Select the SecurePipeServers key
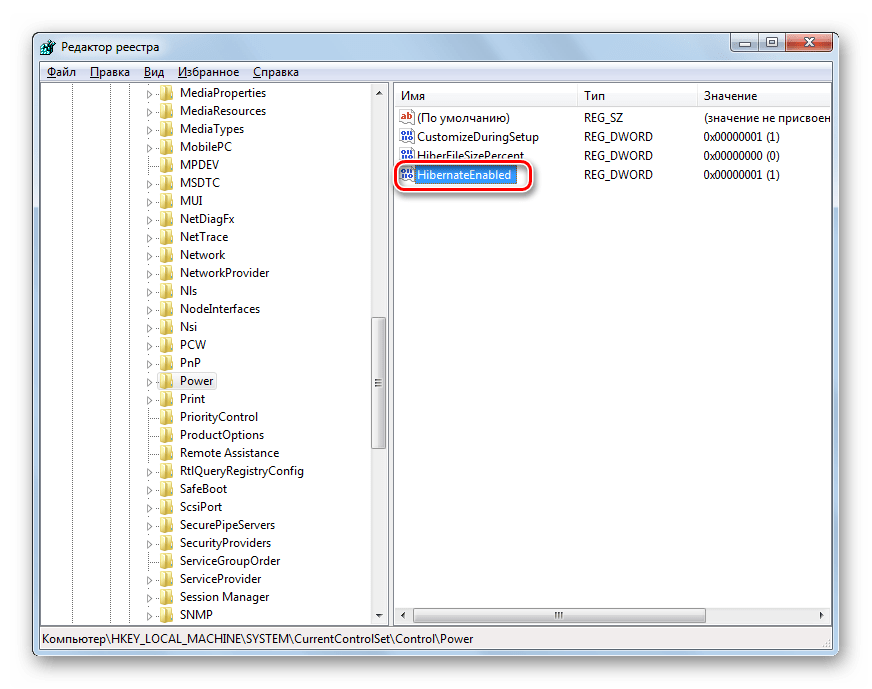The image size is (872, 689). (227, 525)
